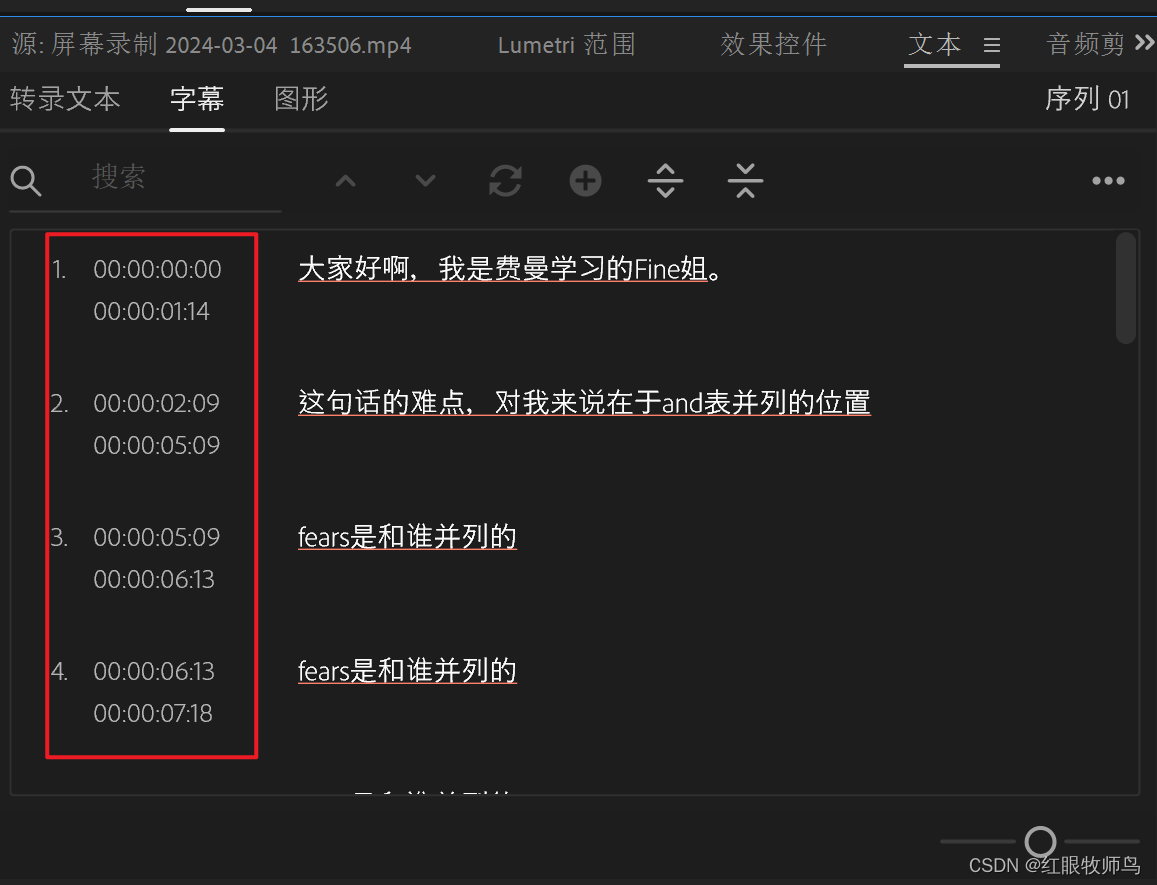Click caption 2 end timecode 00:00:05:09
The height and width of the screenshot is (885, 1157).
coord(156,445)
